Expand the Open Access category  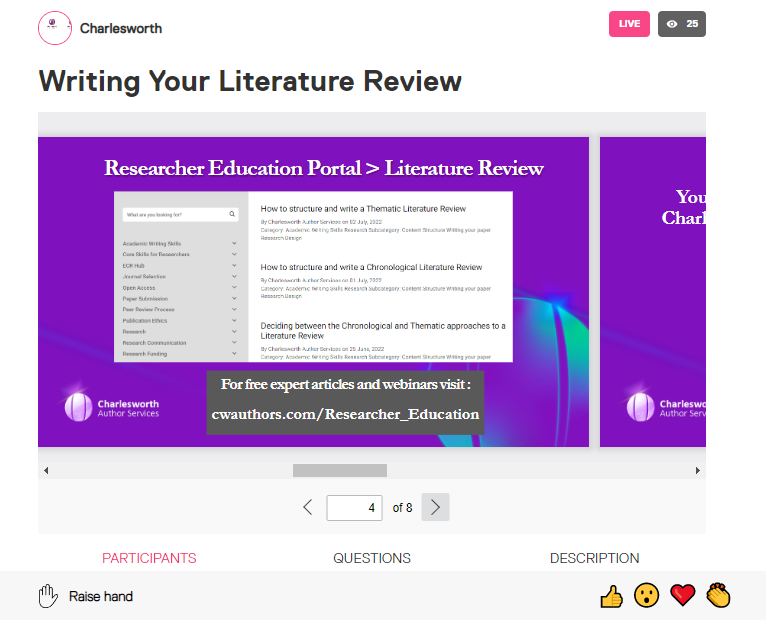(180, 288)
